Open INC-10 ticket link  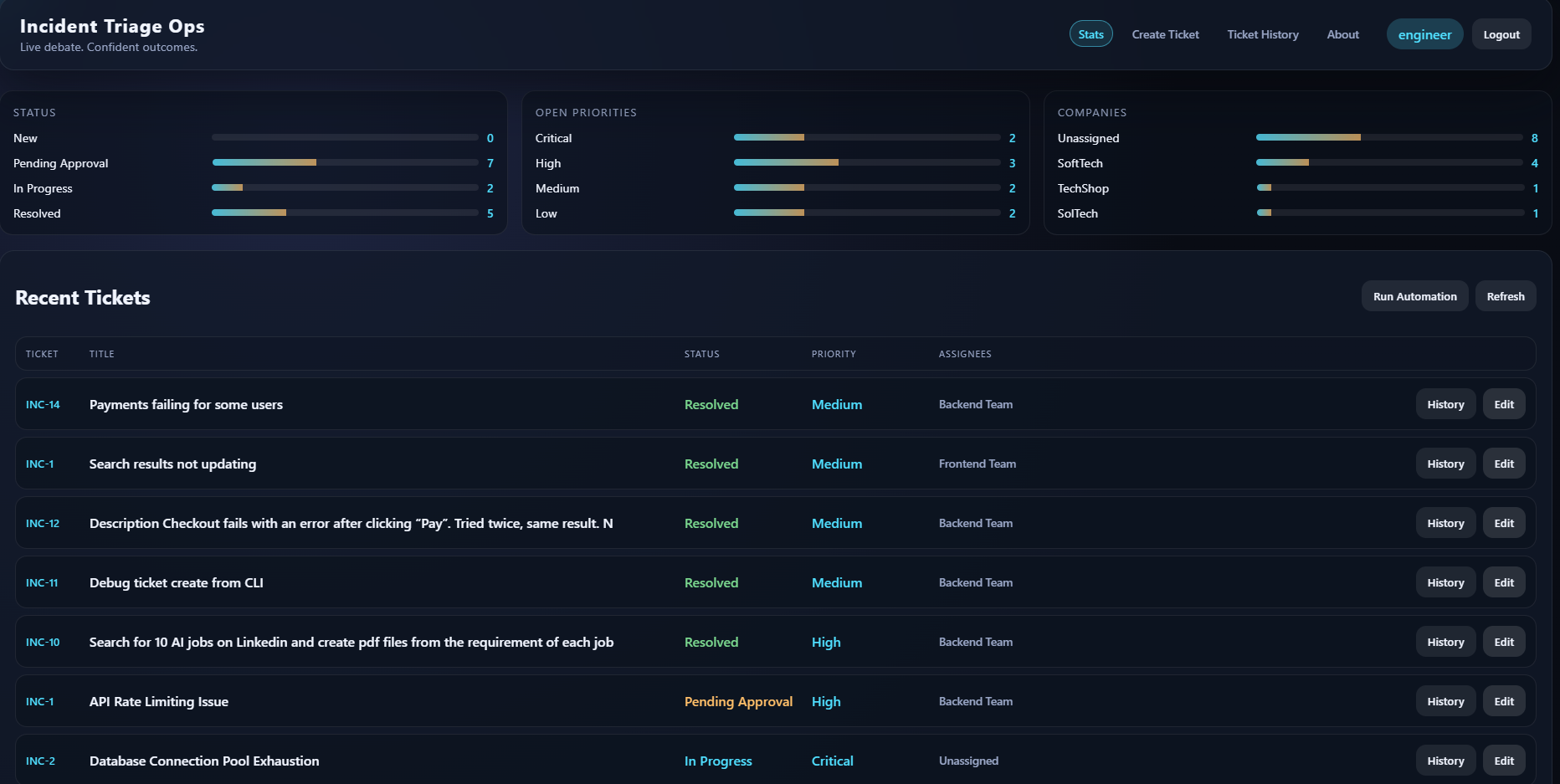(43, 642)
